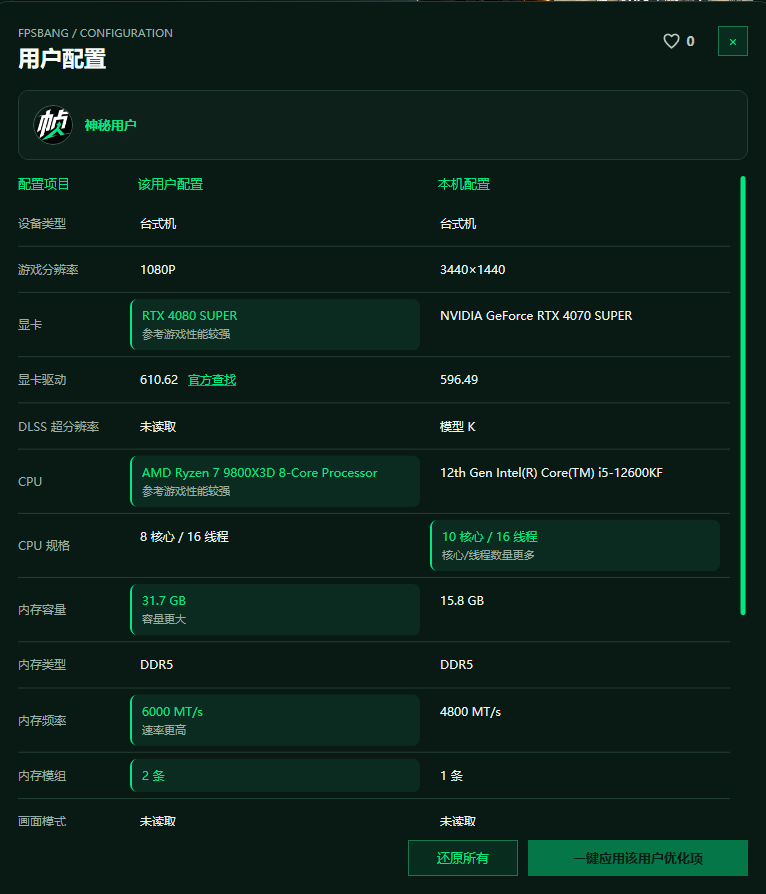Click the 31.7 GB memory card
766x894 pixels.
275,609
